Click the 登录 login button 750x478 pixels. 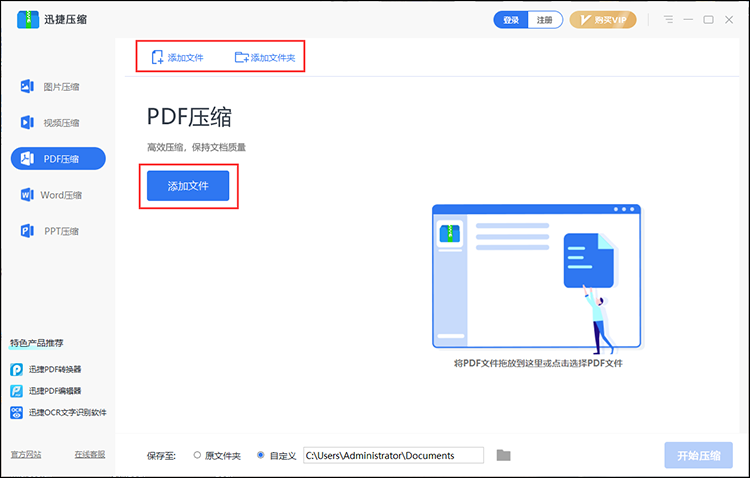click(511, 20)
